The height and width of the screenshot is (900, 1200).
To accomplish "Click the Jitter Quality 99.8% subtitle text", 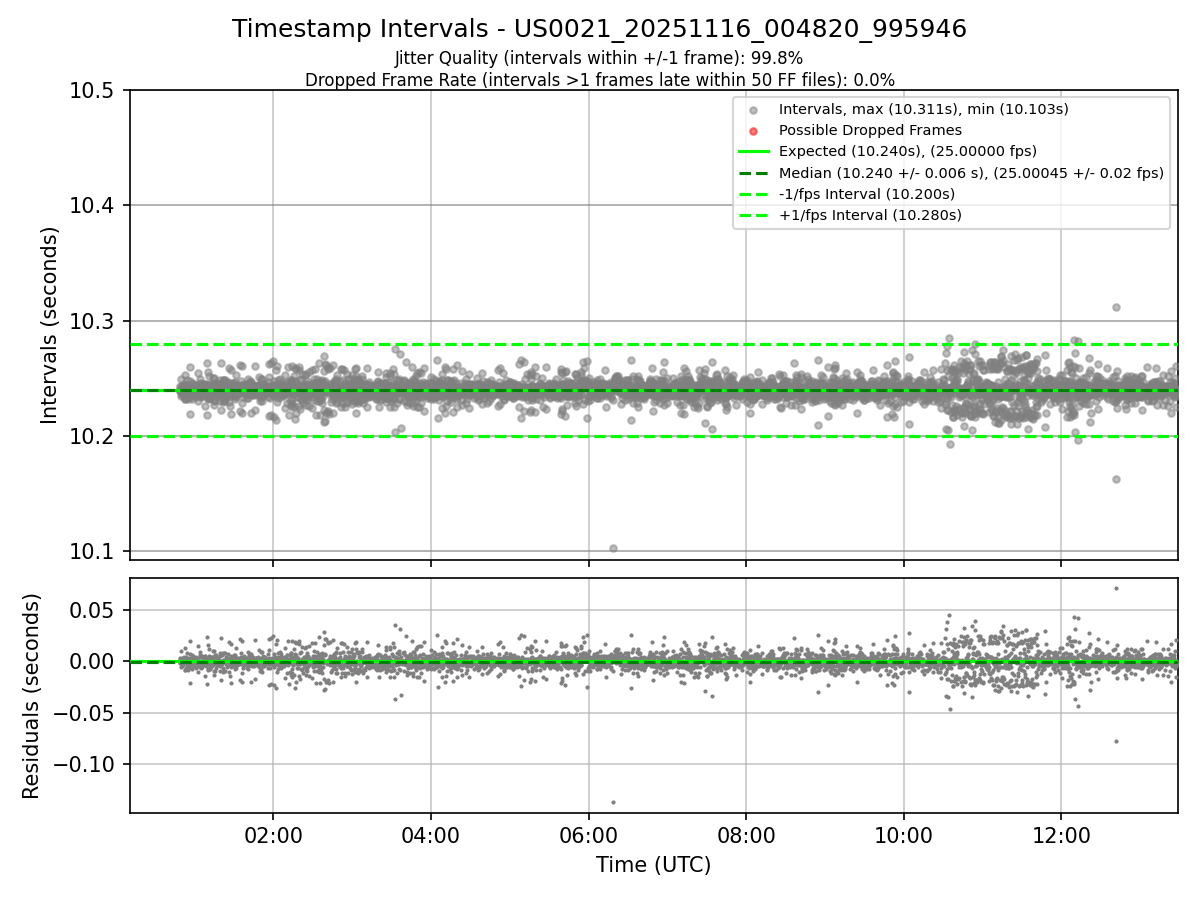I will click(x=599, y=58).
